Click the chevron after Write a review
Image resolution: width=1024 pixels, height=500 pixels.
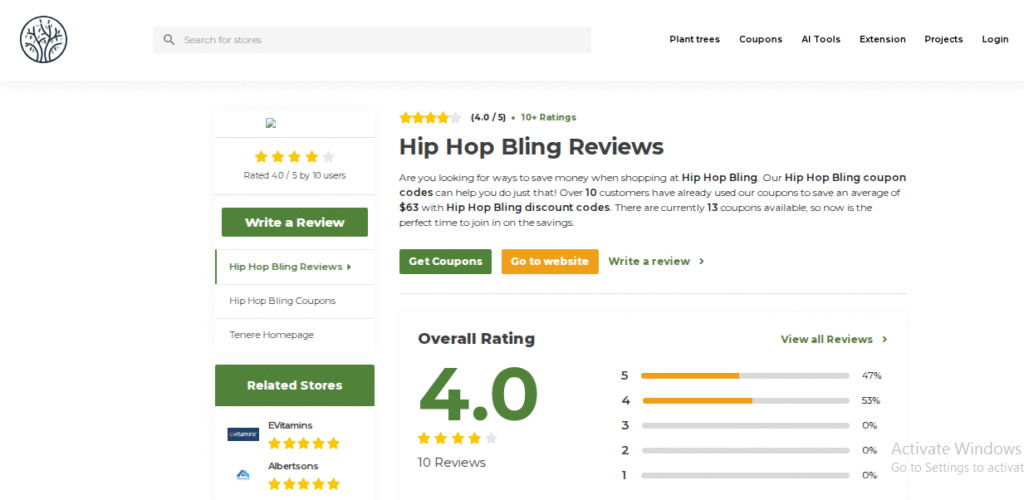(701, 261)
